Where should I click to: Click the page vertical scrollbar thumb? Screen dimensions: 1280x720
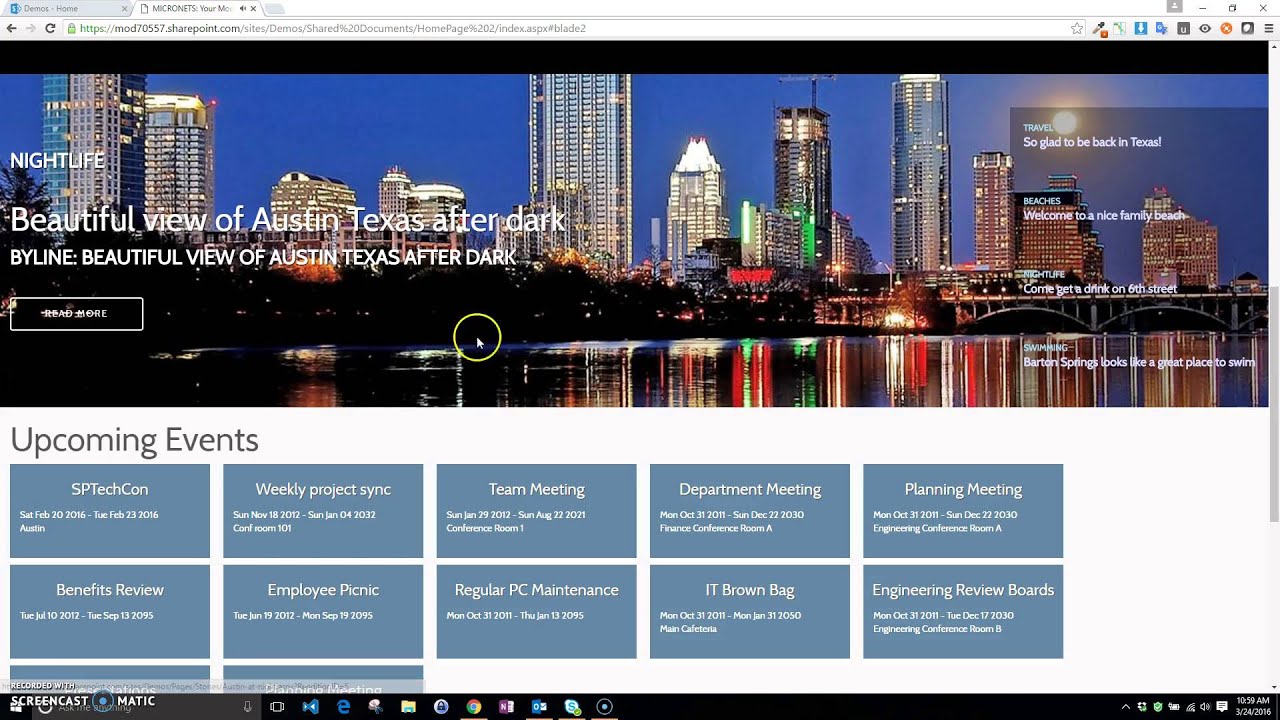1274,405
